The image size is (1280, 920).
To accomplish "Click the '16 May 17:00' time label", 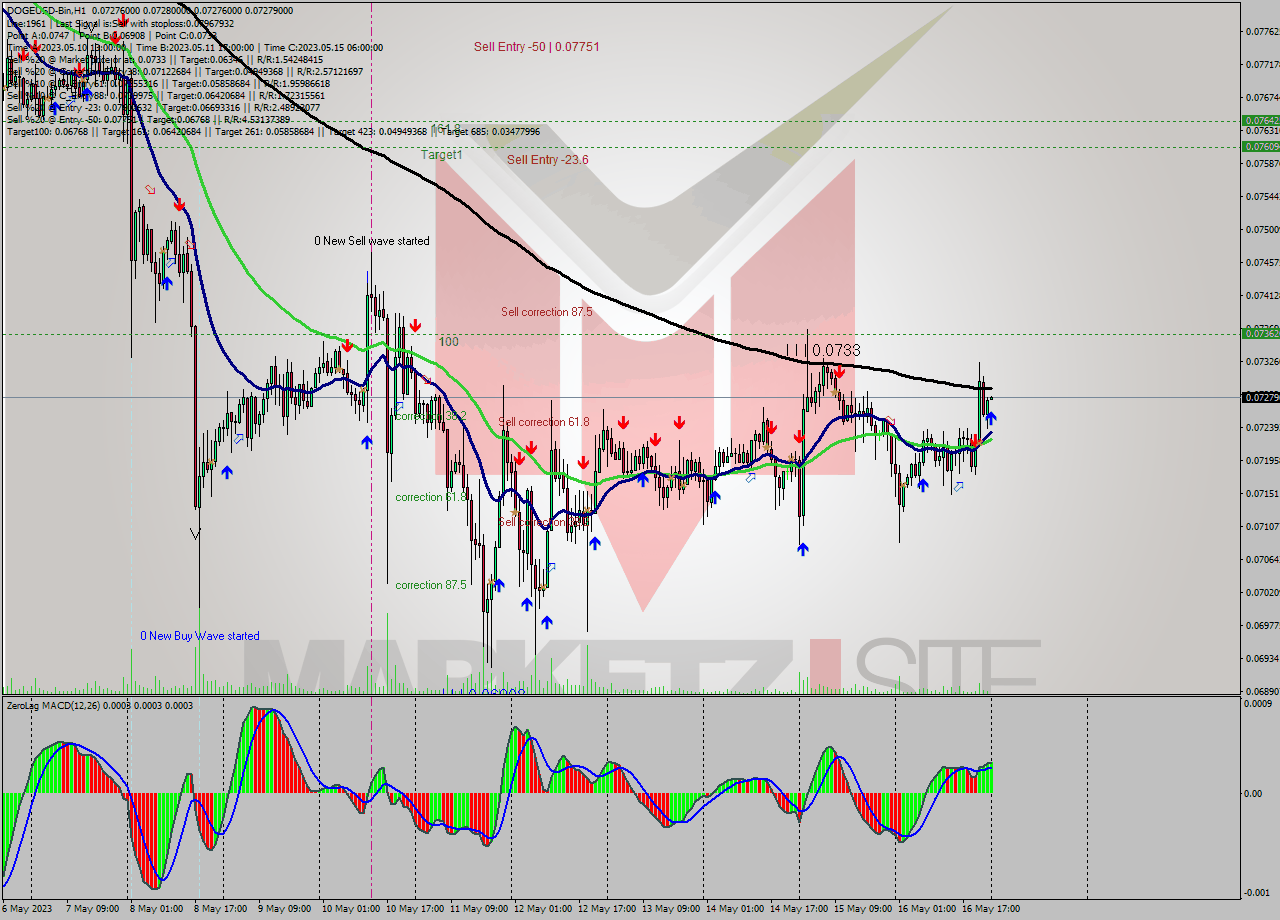I will point(992,909).
